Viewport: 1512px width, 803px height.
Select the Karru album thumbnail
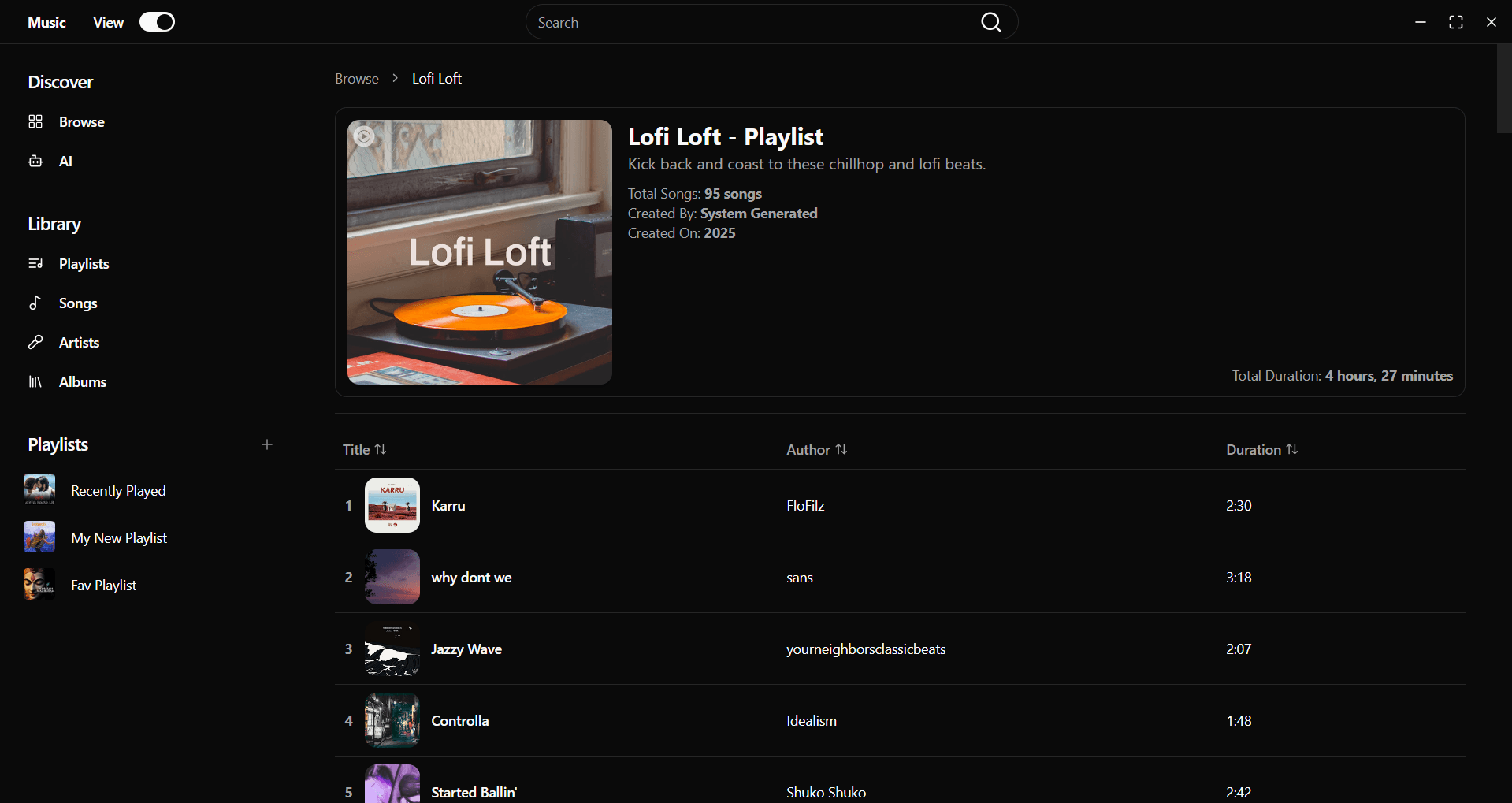[x=392, y=505]
